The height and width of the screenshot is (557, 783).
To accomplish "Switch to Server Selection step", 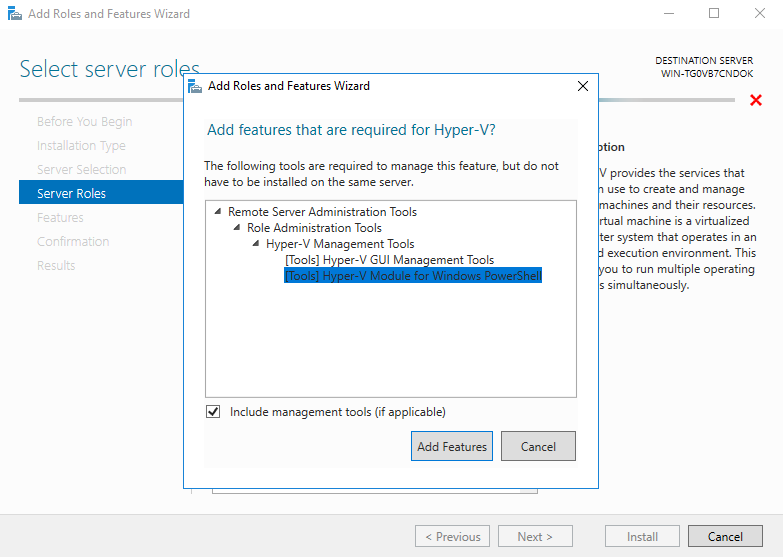I will (x=81, y=169).
